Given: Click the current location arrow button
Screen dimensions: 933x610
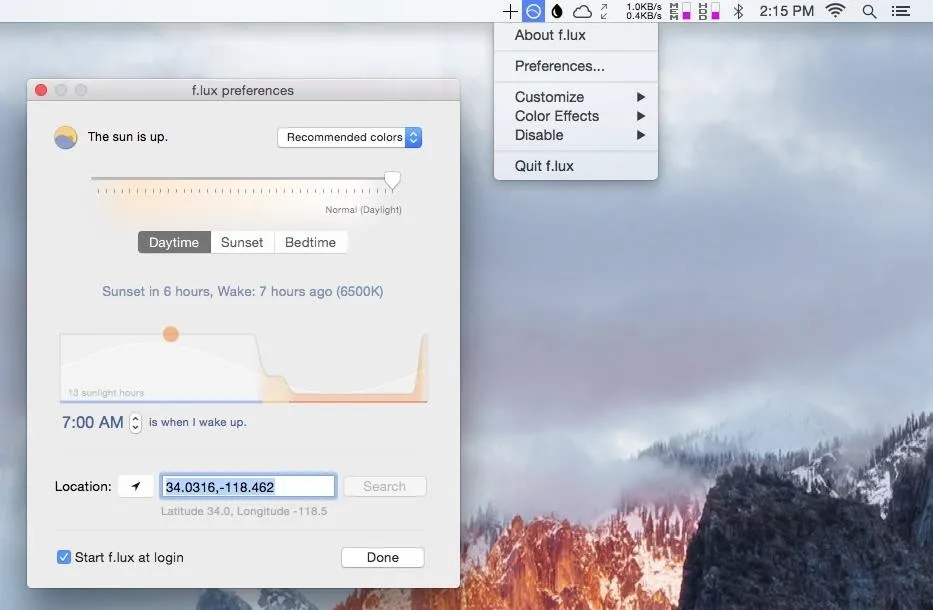Looking at the screenshot, I should click(x=136, y=486).
